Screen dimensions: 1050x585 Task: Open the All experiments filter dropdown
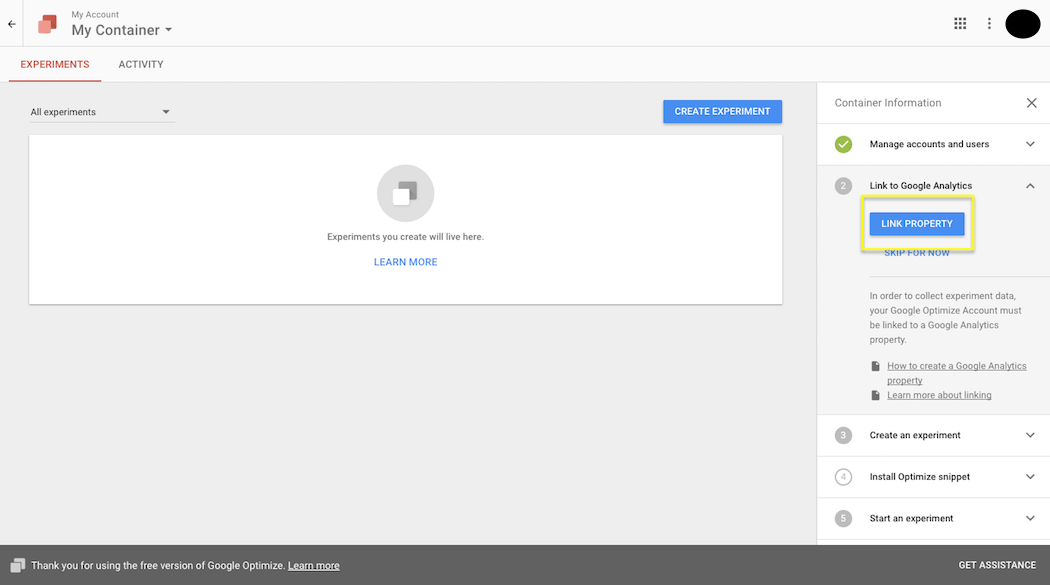[101, 112]
